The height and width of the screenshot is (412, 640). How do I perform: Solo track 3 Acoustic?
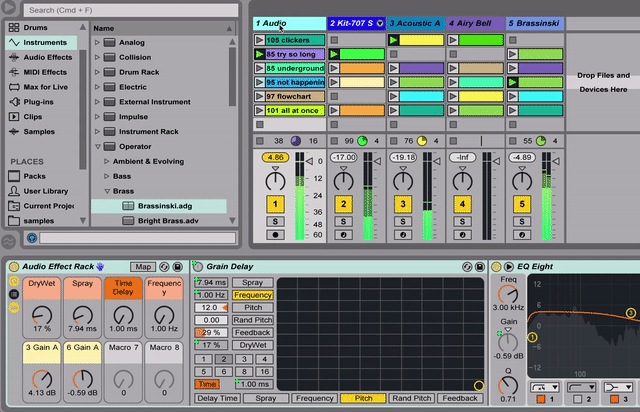403,221
